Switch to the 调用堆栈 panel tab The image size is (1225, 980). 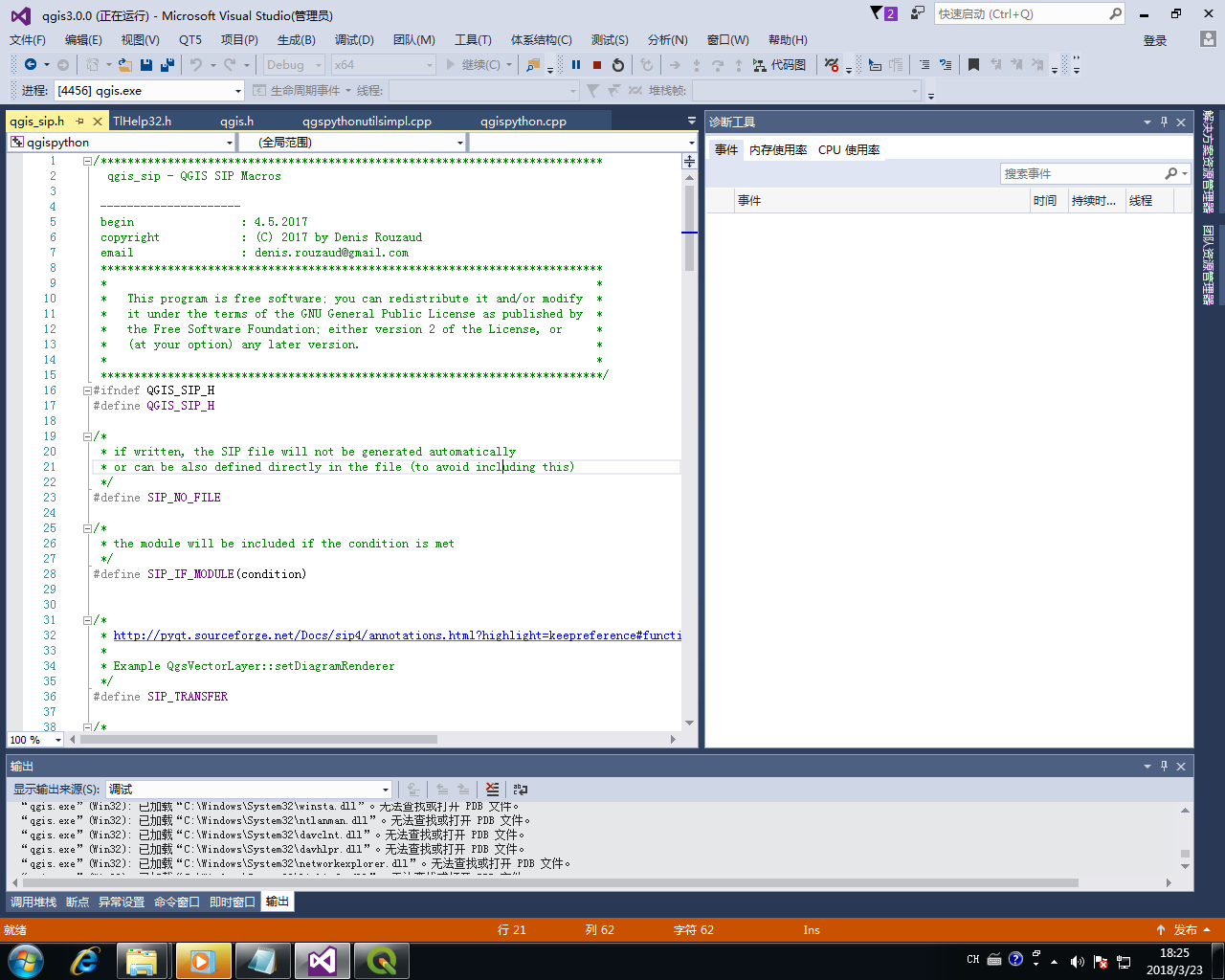click(33, 902)
